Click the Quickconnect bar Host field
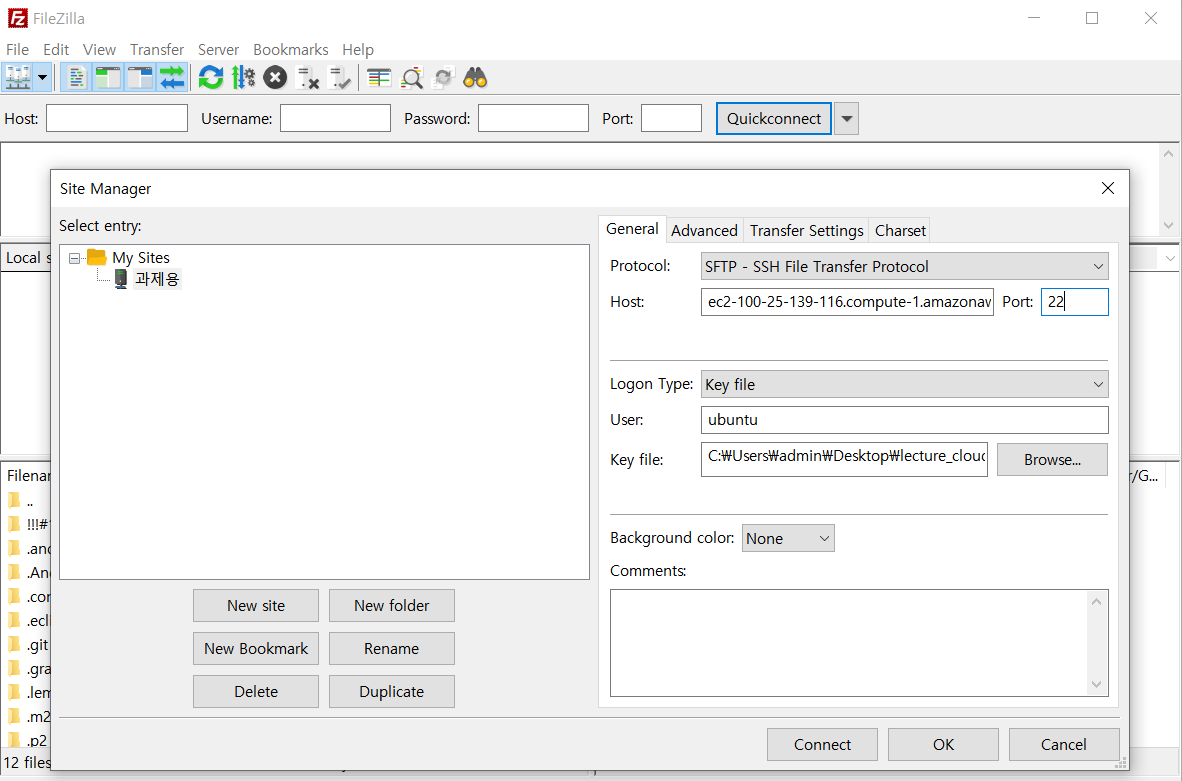The image size is (1182, 781). pos(117,118)
